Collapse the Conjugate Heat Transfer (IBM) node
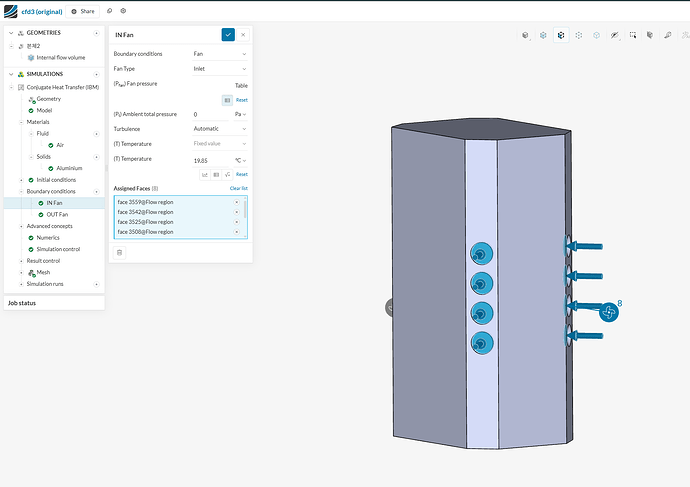Image resolution: width=690 pixels, height=487 pixels. pyautogui.click(x=11, y=87)
